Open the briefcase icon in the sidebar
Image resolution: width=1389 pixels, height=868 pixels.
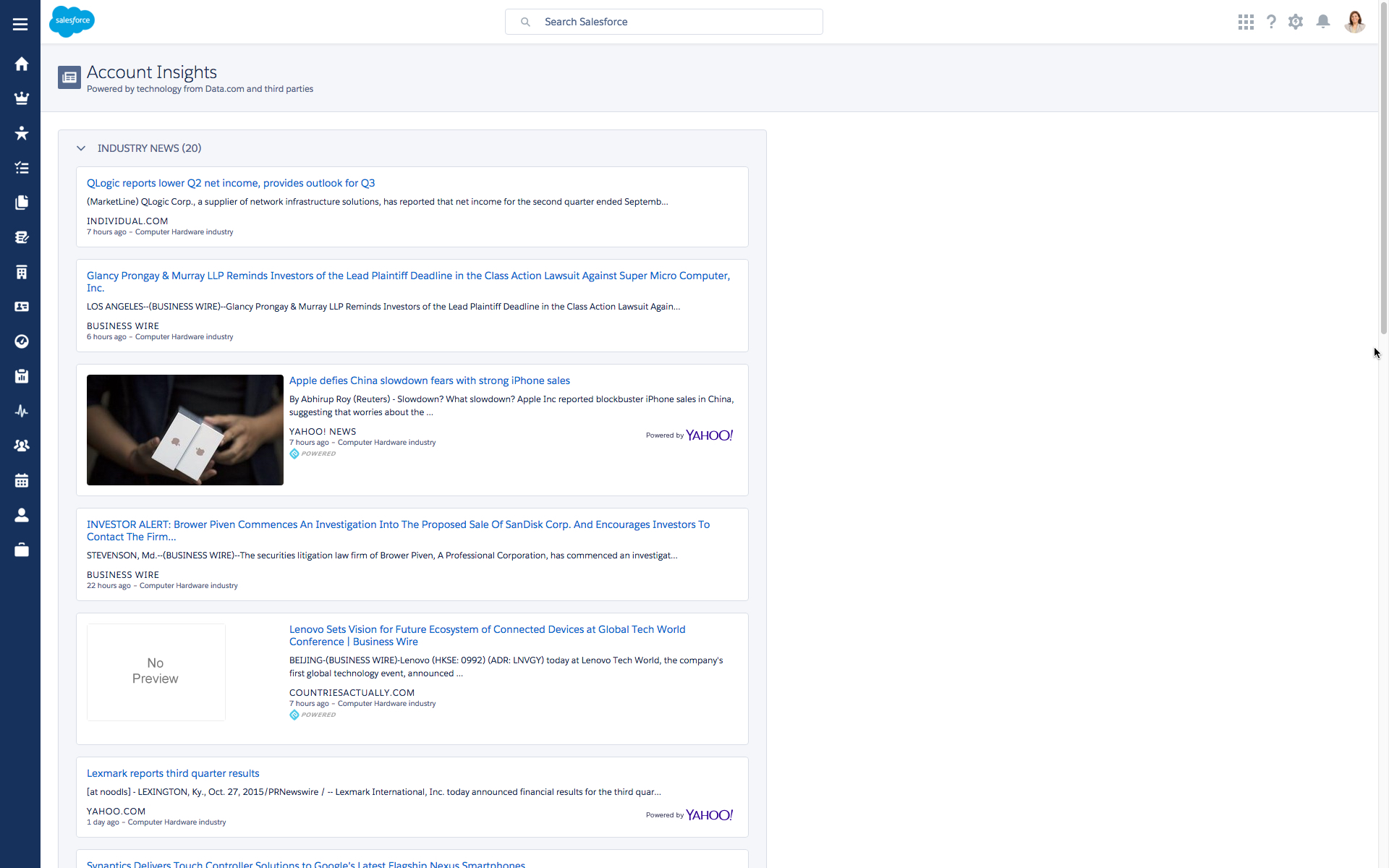(x=22, y=550)
